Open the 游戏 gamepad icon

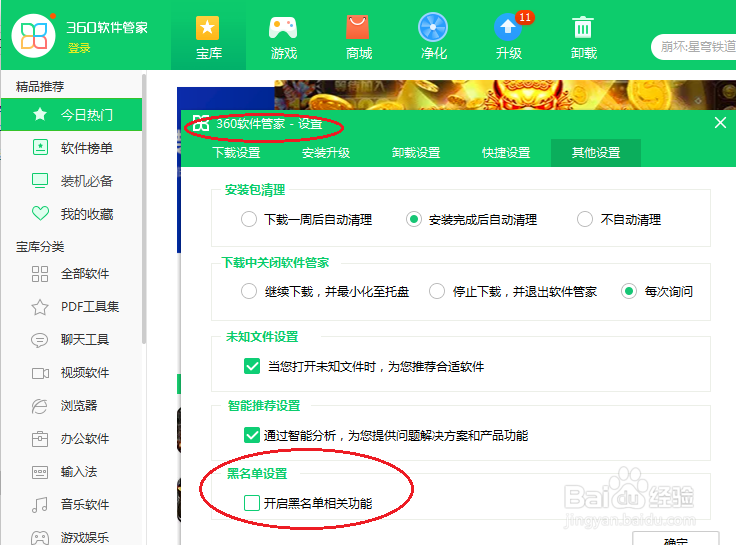point(283,28)
